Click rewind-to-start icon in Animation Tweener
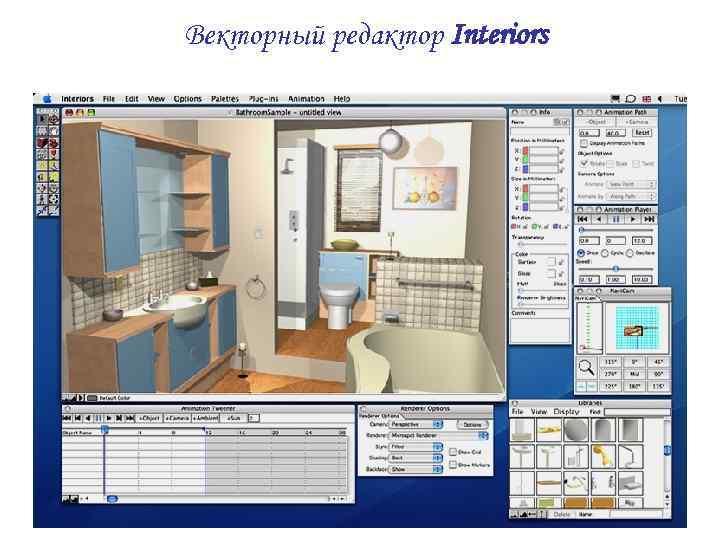The width and height of the screenshot is (720, 540). (67, 418)
